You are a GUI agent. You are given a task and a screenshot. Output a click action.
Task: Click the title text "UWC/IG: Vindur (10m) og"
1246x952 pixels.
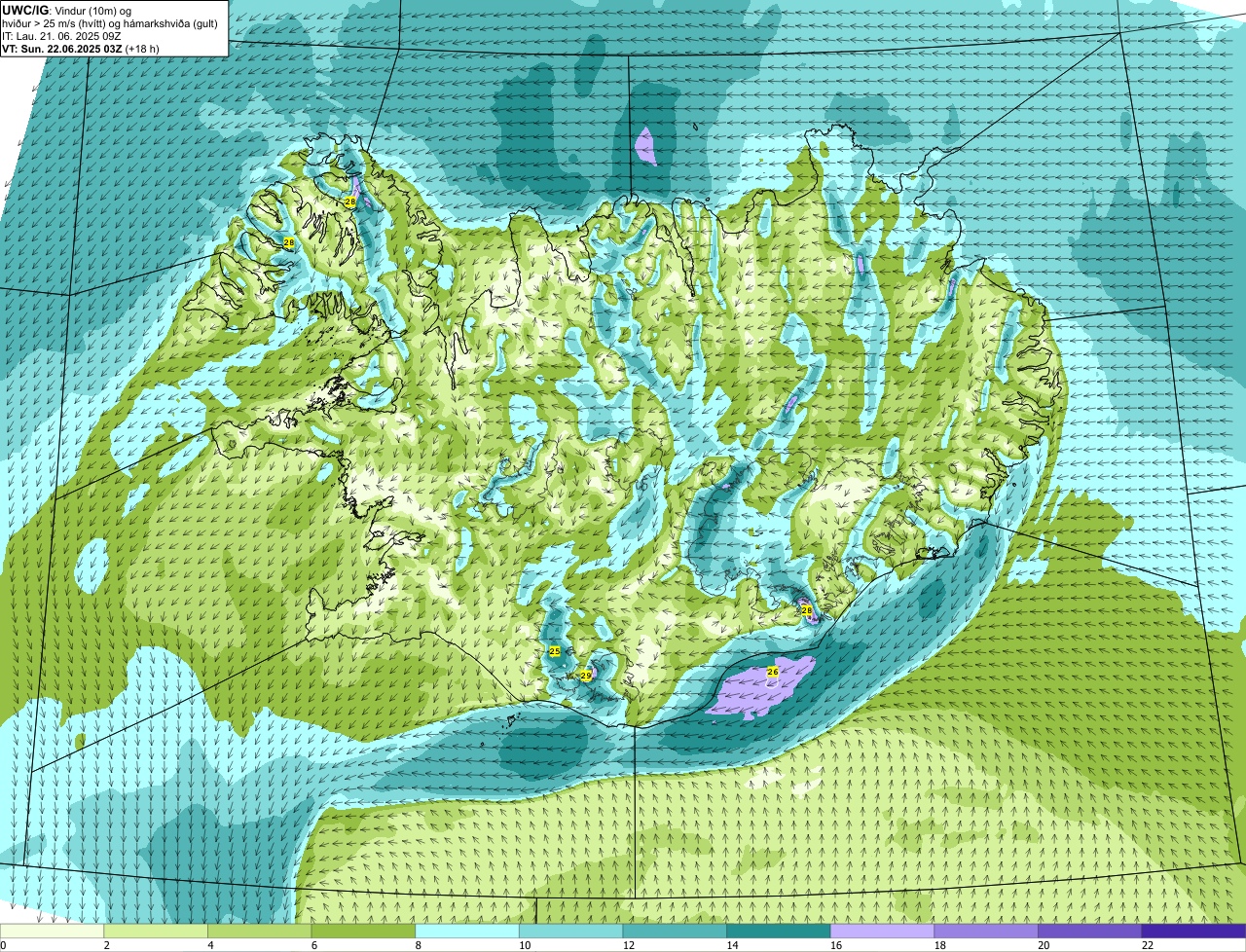tap(66, 10)
